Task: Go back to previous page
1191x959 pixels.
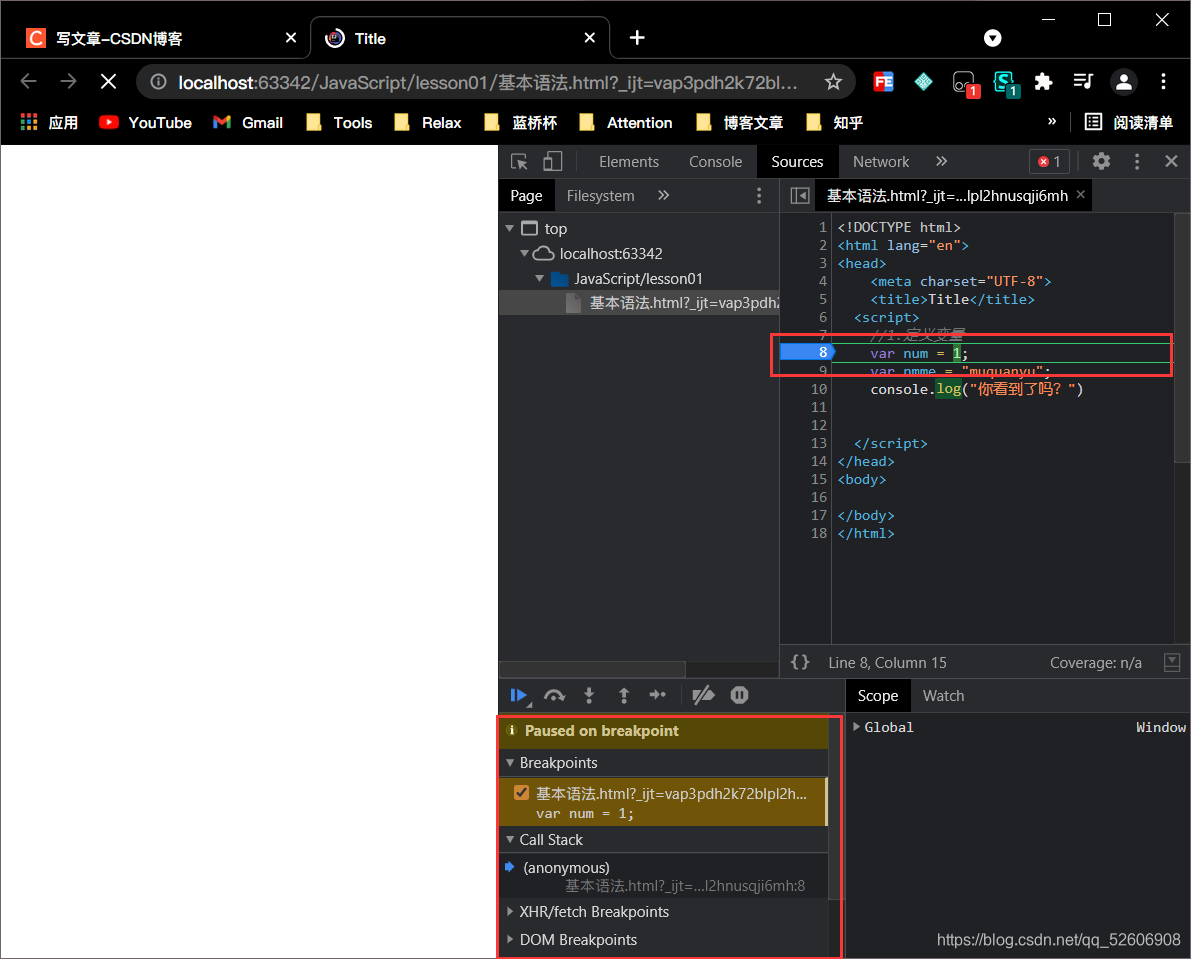Action: (29, 81)
